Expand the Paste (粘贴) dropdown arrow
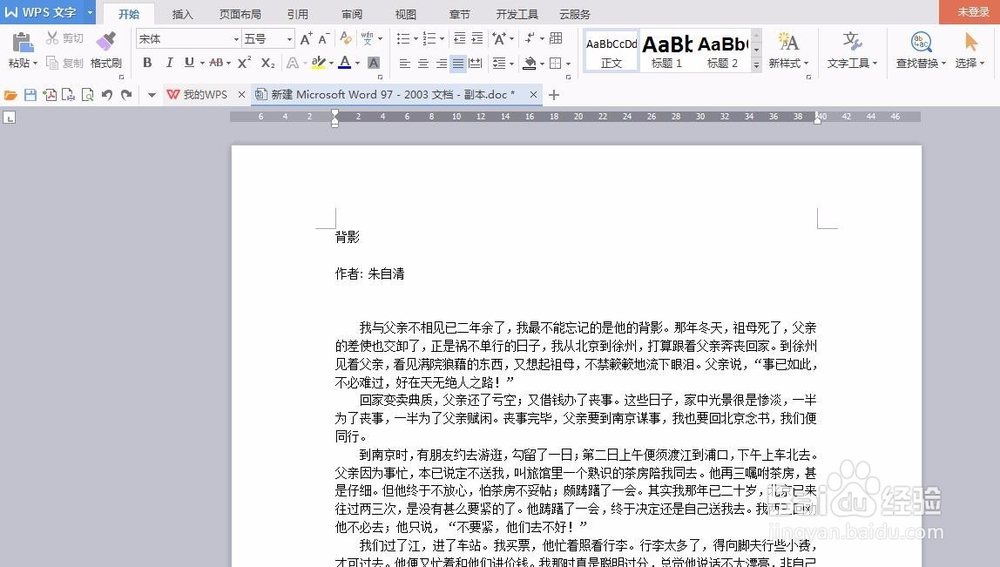Viewport: 1000px width, 567px height. [34, 63]
